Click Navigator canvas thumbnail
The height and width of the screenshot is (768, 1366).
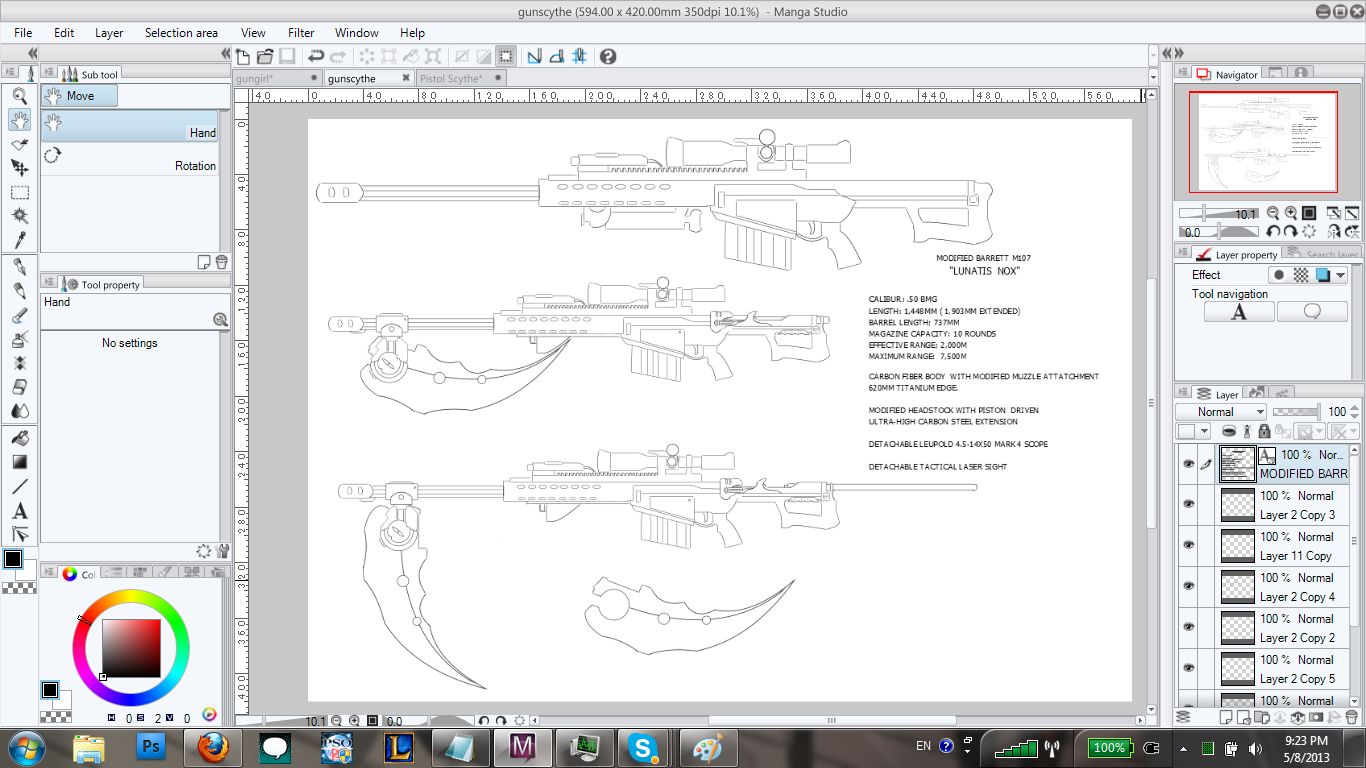1263,142
